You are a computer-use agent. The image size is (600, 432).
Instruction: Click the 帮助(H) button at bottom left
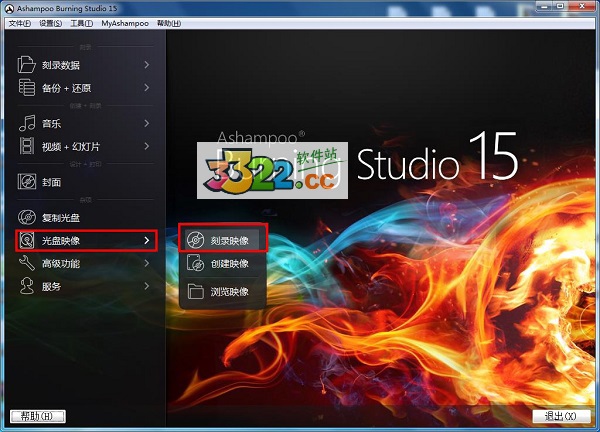point(38,416)
